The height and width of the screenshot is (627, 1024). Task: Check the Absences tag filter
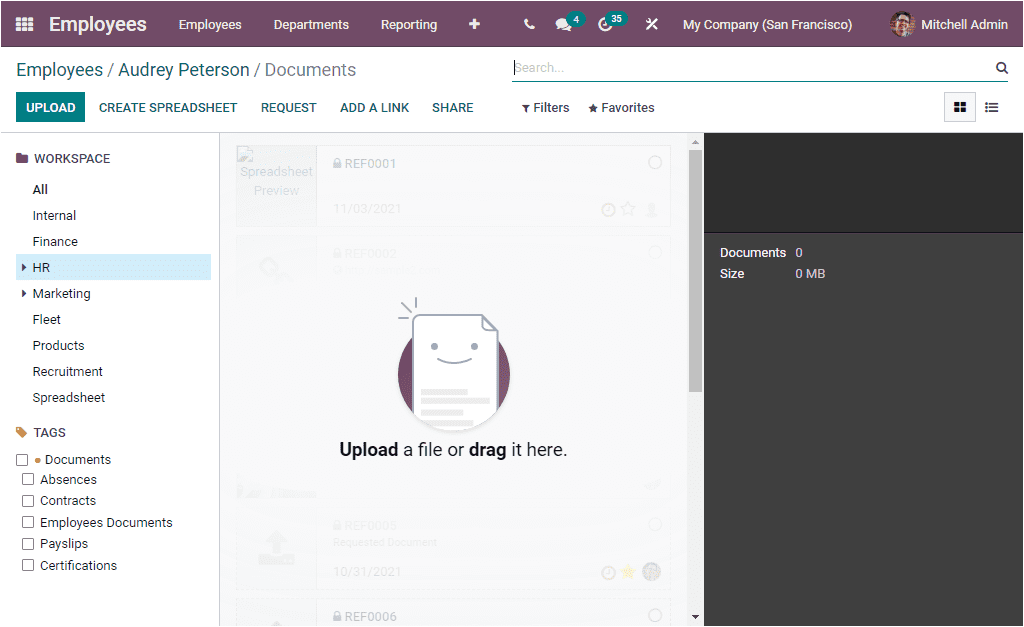click(x=28, y=479)
